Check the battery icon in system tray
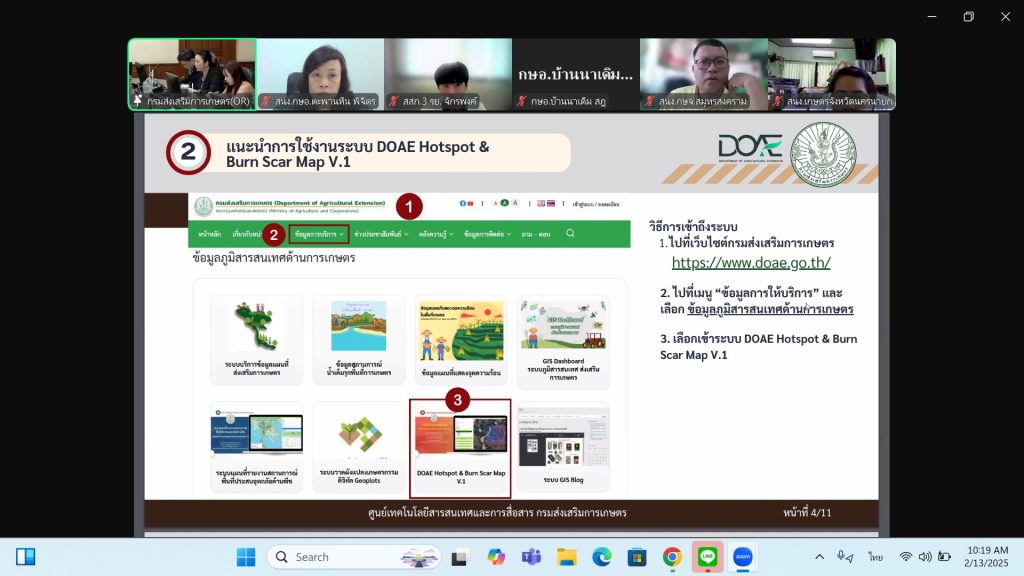This screenshot has width=1024, height=576. pos(944,557)
